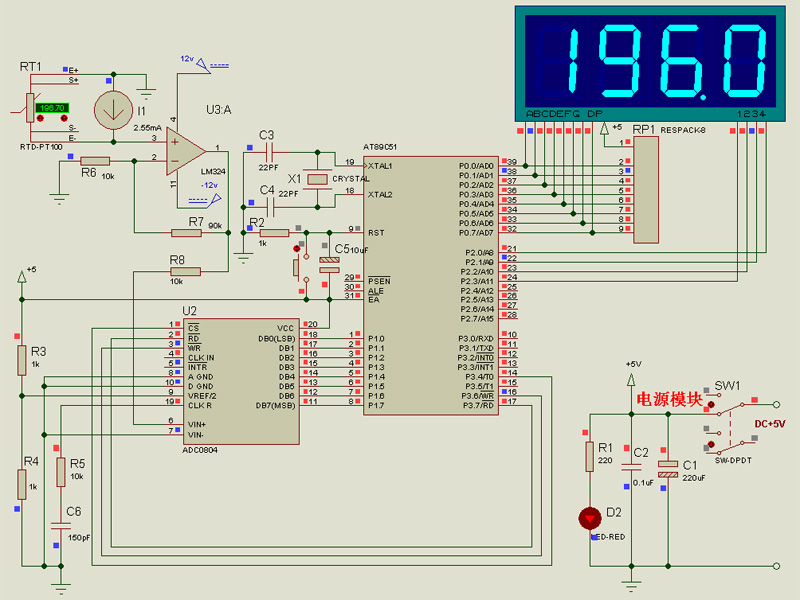Screen dimensions: 800x600
Task: Decrease RT1 value with left red button
Action: tap(40, 118)
